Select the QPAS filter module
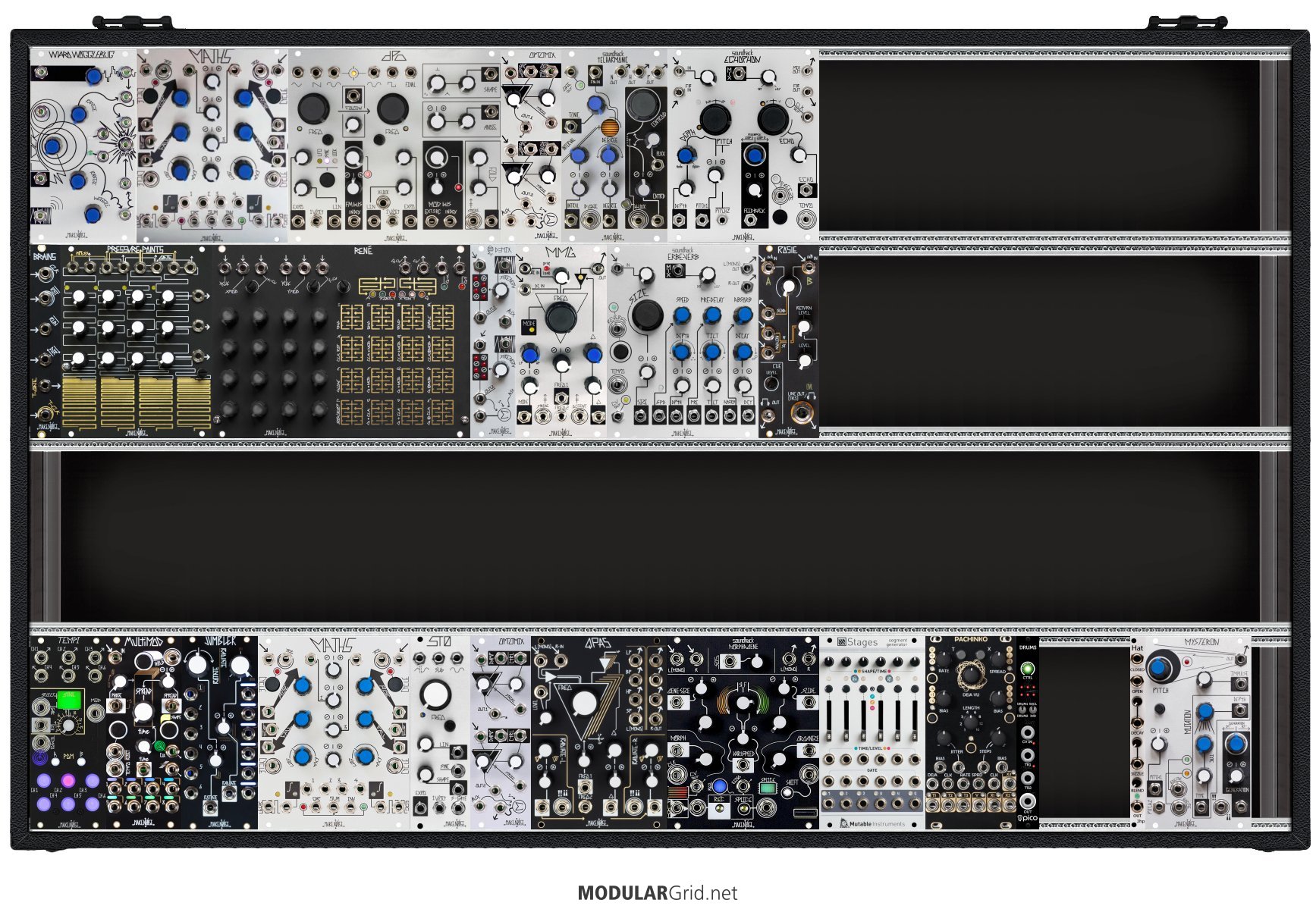The height and width of the screenshot is (909, 1316). (x=599, y=732)
